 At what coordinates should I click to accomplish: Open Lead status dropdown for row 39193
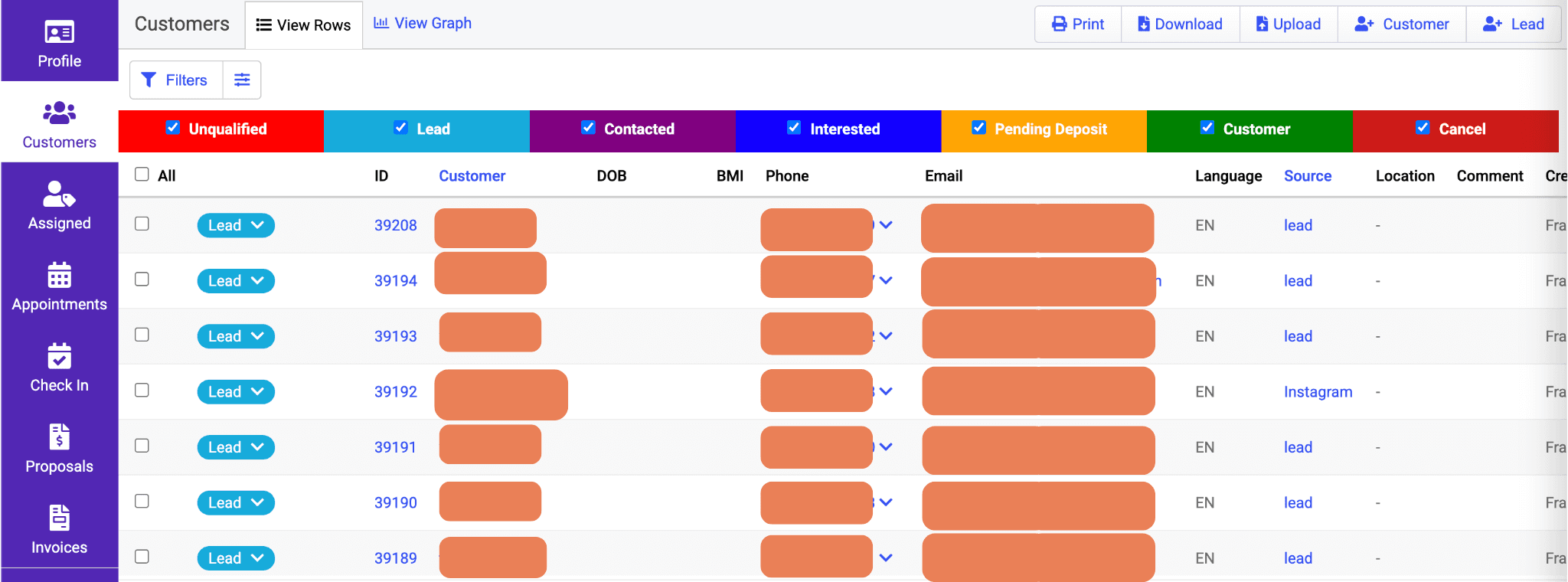click(x=236, y=336)
